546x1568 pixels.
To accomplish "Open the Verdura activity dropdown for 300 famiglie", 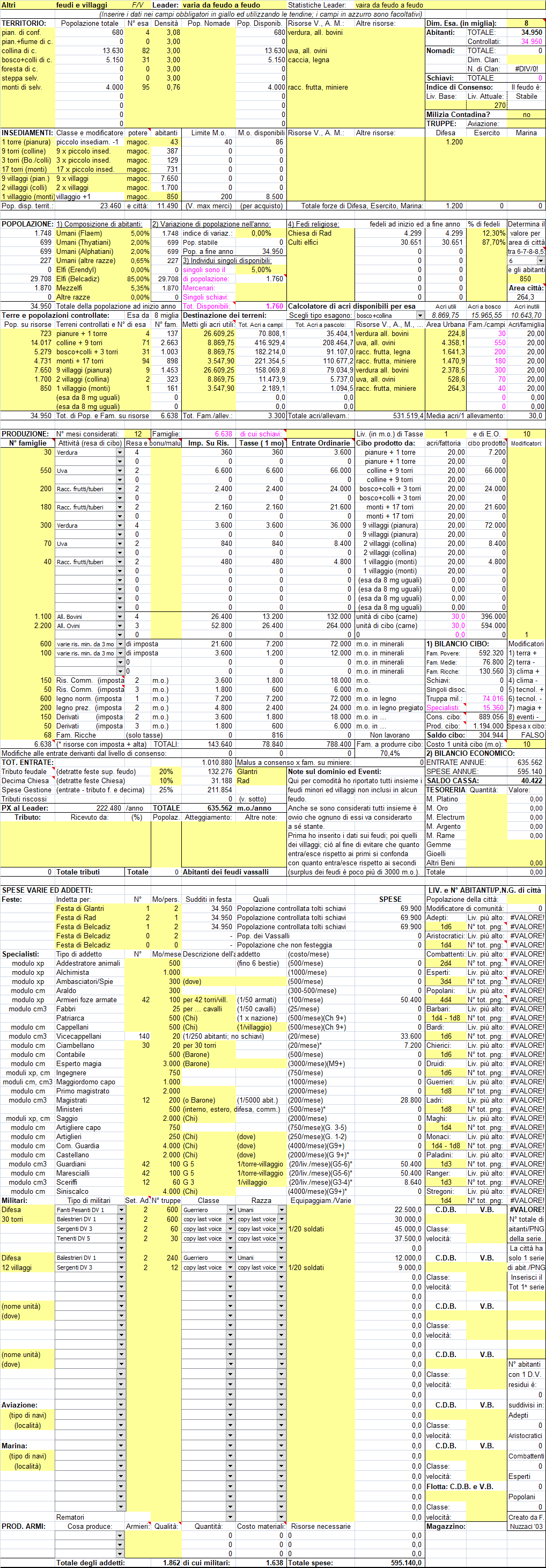I will coord(120,526).
